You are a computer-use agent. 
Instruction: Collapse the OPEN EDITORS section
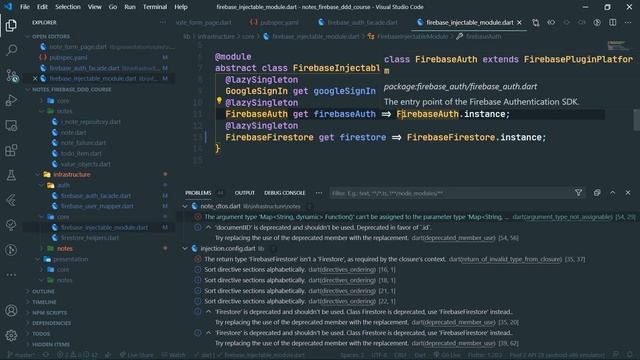50,36
